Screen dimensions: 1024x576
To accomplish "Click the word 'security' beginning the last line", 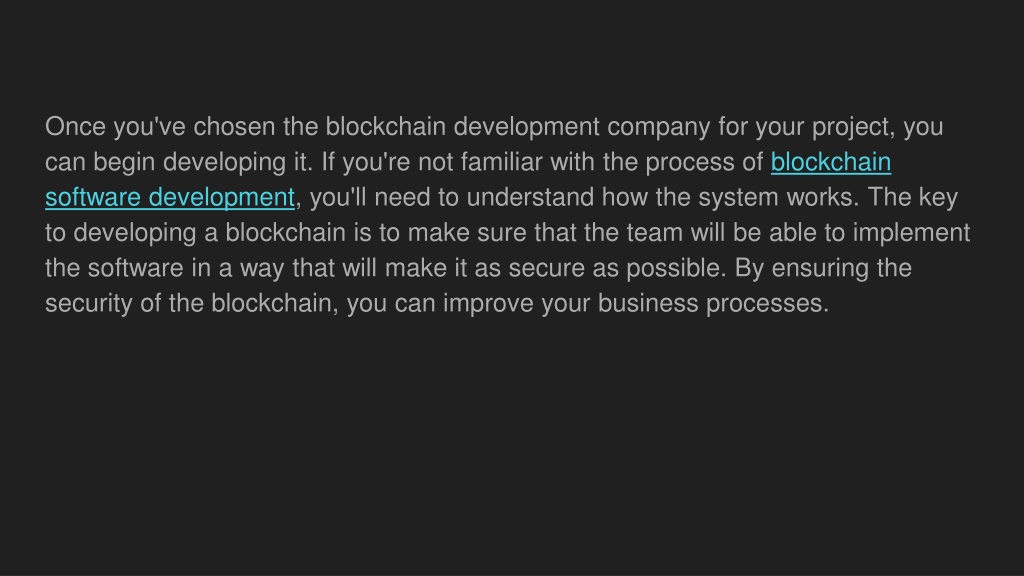I will click(x=88, y=304).
